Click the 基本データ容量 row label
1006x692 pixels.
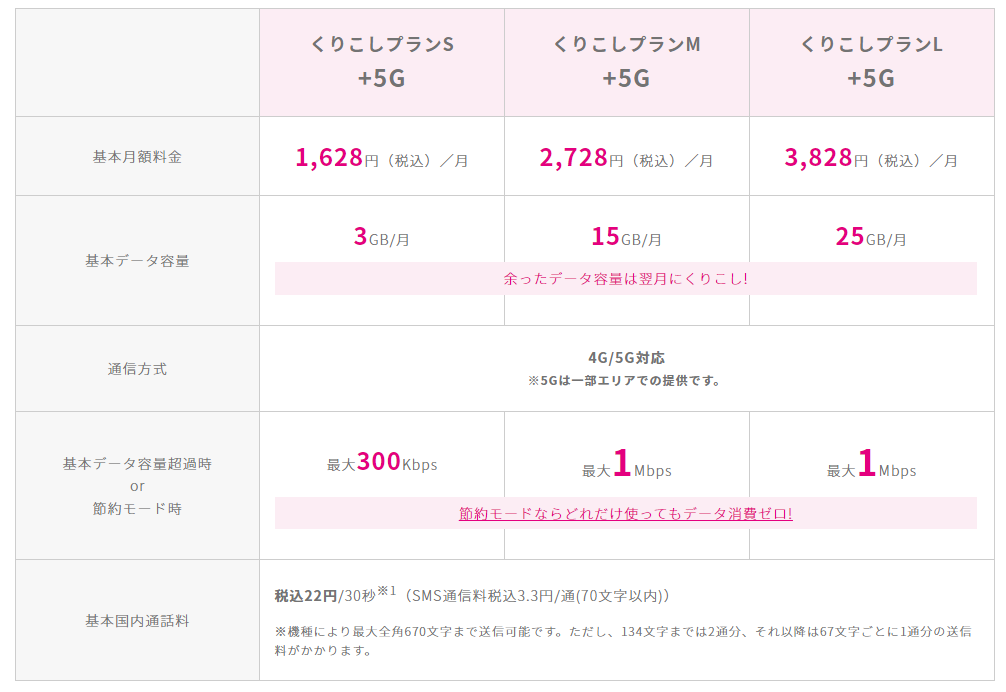137,261
